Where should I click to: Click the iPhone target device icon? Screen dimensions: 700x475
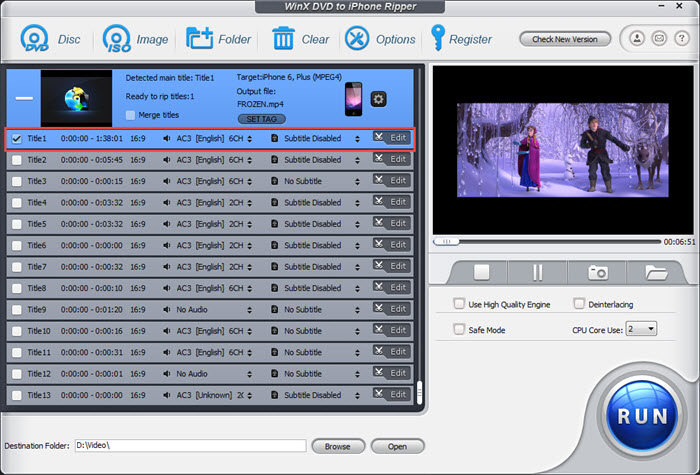click(x=354, y=99)
